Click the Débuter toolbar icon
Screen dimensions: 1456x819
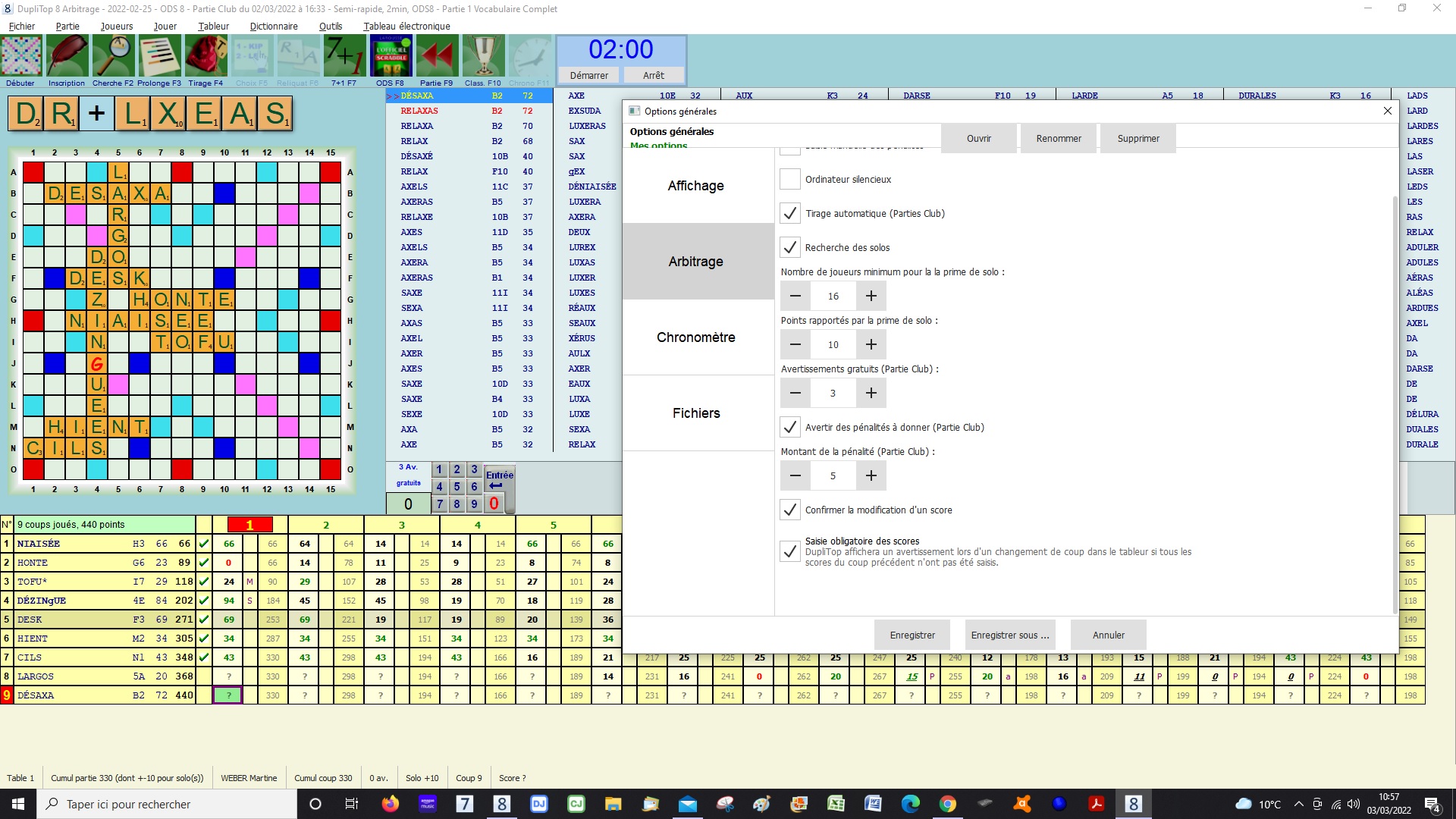click(x=21, y=56)
